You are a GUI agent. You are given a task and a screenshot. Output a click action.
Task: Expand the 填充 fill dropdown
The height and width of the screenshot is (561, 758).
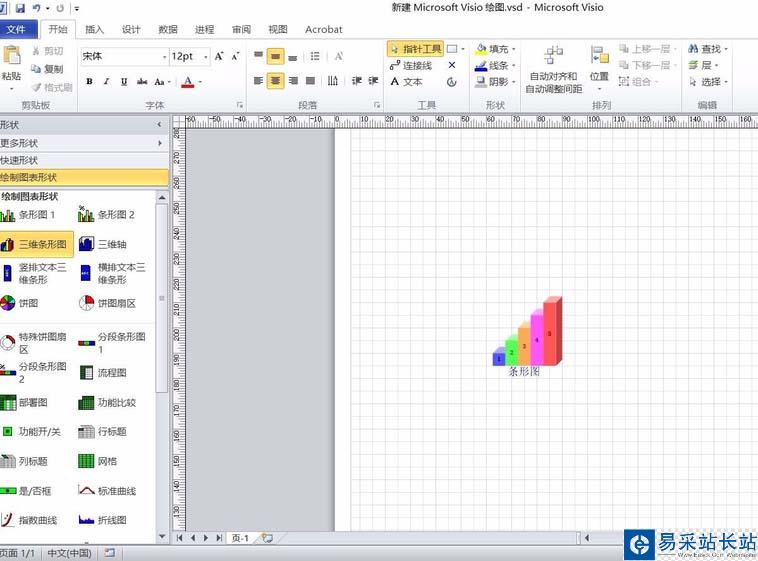coord(513,49)
